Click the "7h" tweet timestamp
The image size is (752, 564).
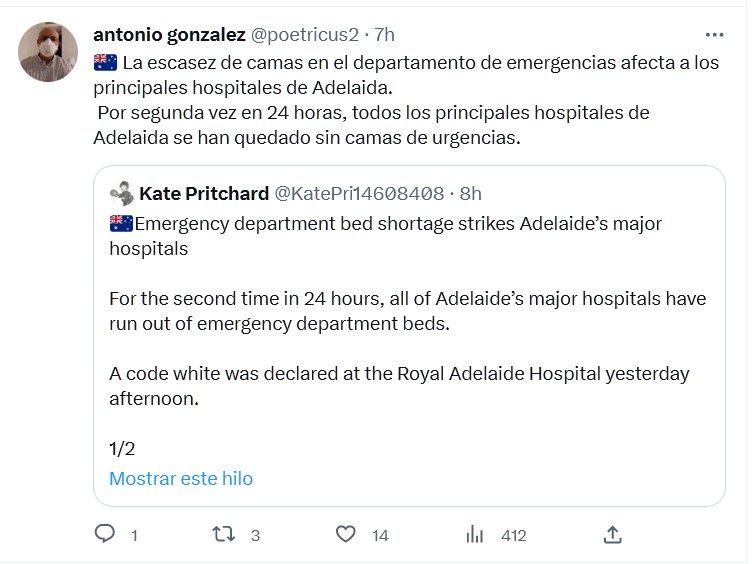click(384, 34)
